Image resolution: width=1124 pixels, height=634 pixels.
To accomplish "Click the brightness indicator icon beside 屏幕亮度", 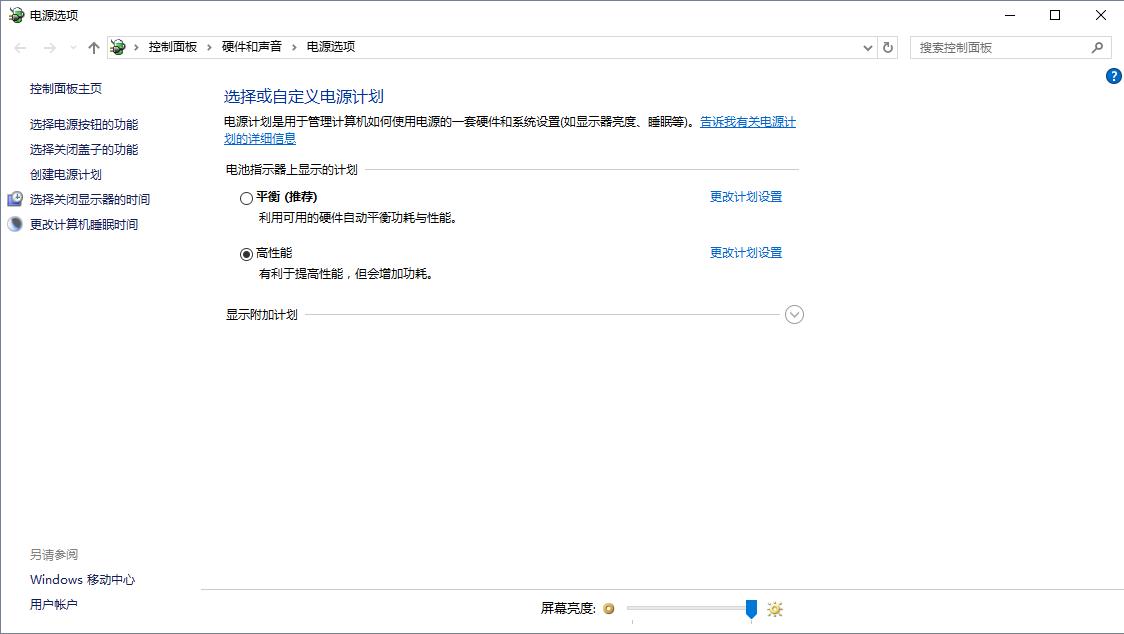I will coord(609,609).
